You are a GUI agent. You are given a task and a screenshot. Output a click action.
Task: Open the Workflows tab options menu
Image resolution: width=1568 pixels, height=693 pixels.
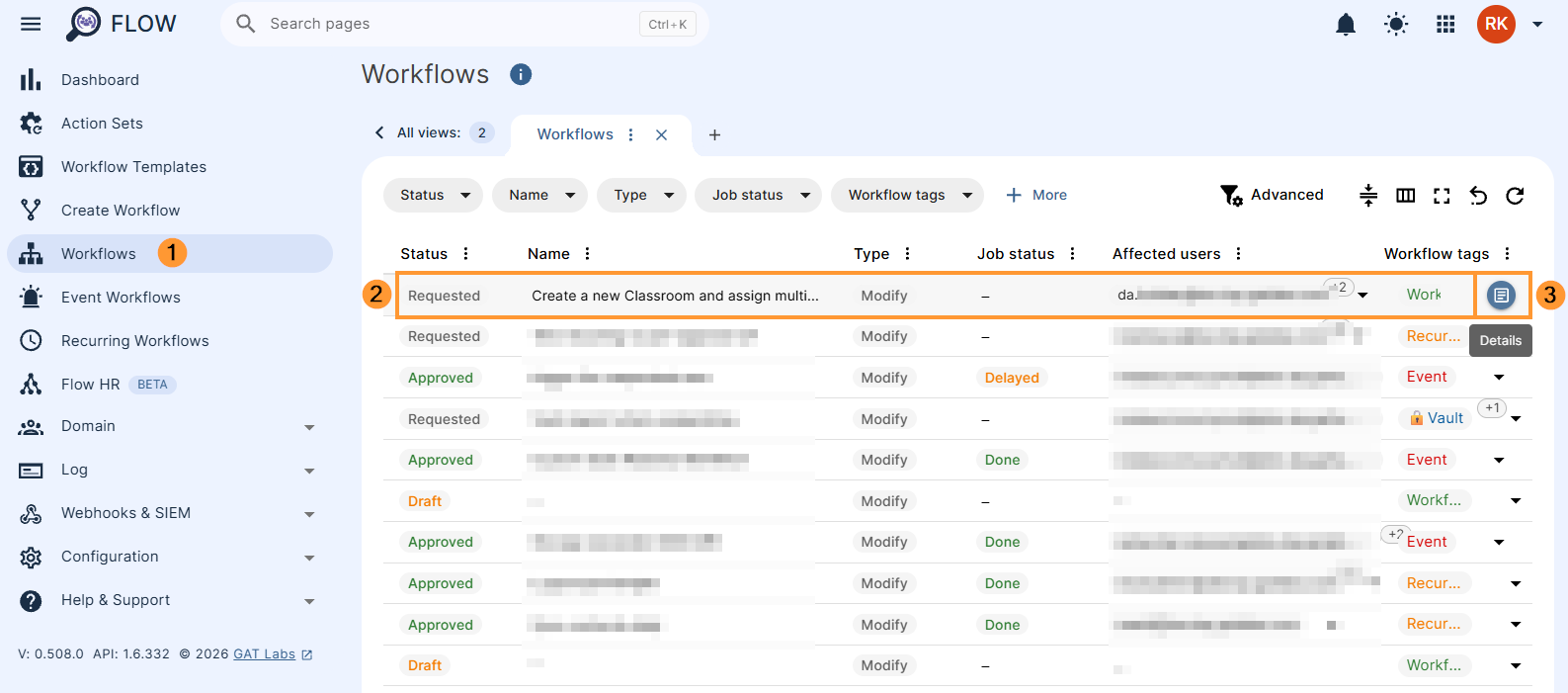pos(630,134)
